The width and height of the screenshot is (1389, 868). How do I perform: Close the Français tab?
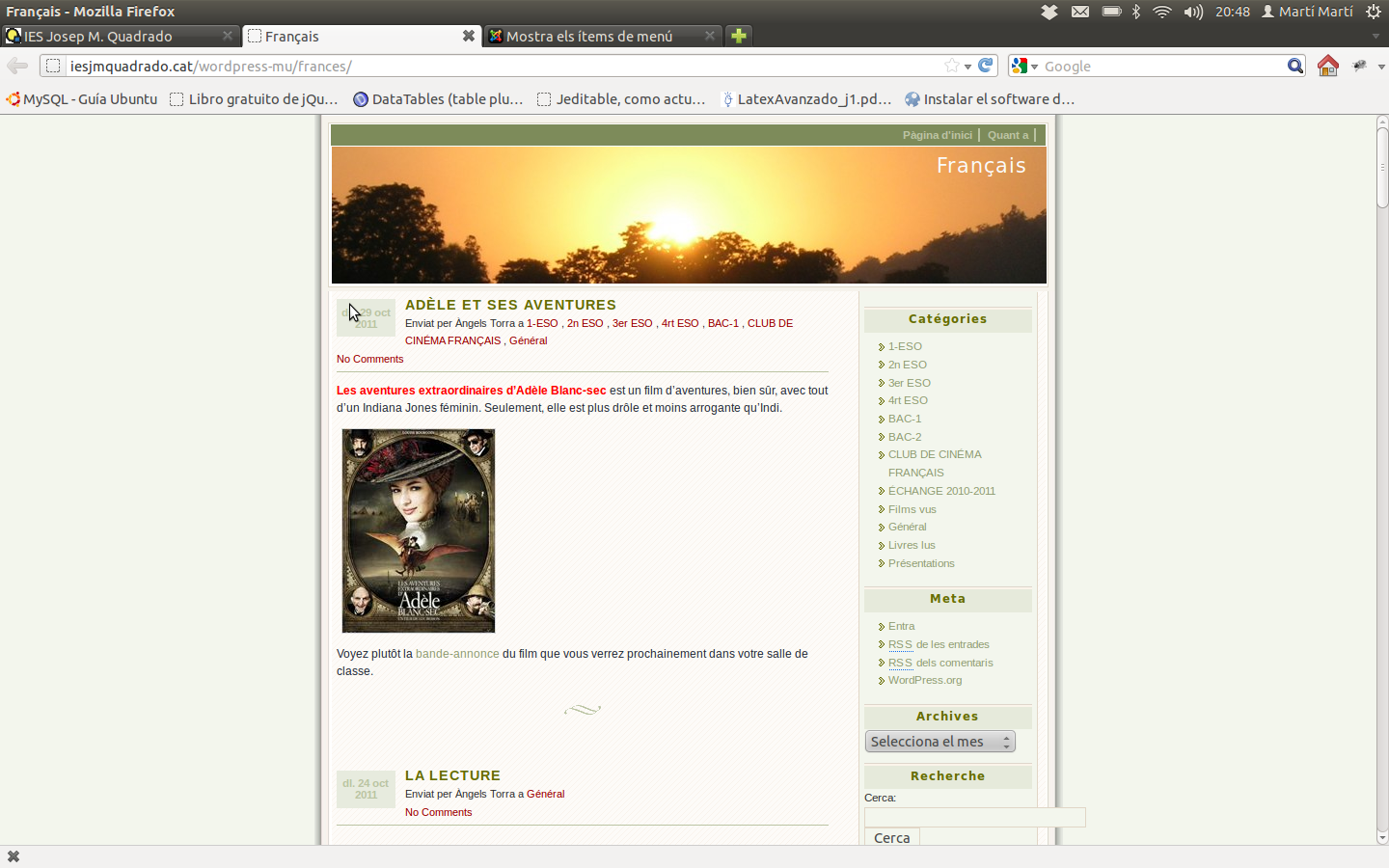click(x=468, y=36)
